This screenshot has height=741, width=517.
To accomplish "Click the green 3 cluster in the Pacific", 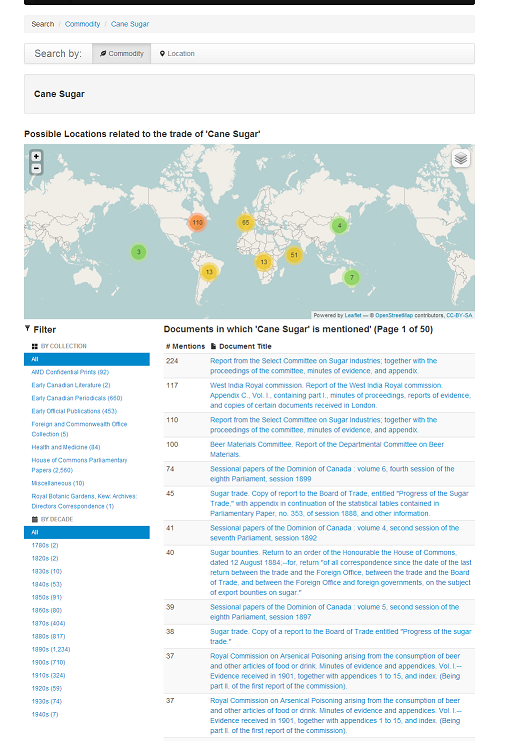I will tap(138, 252).
